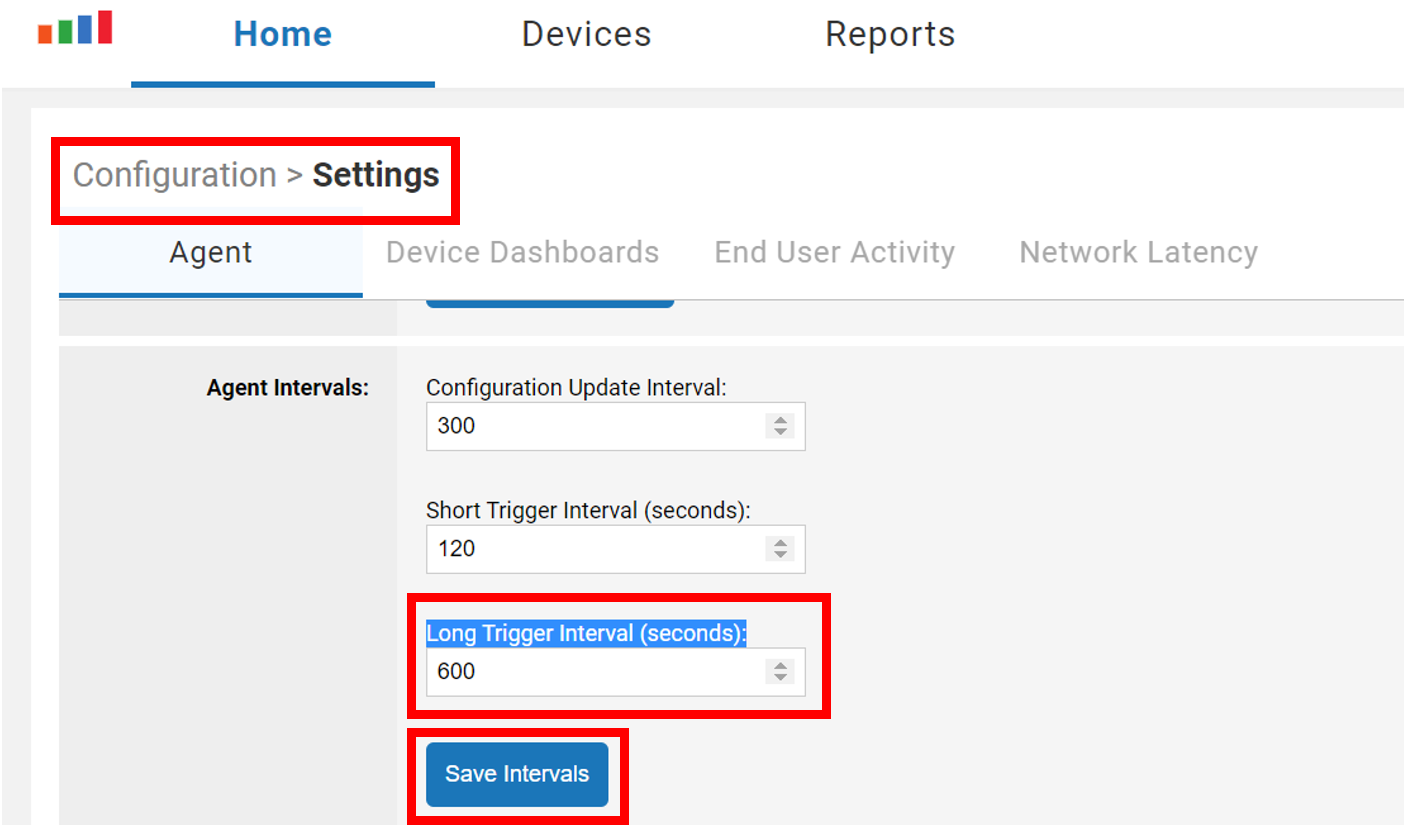Click the Configuration Update Interval label
1404x825 pixels.
click(576, 387)
